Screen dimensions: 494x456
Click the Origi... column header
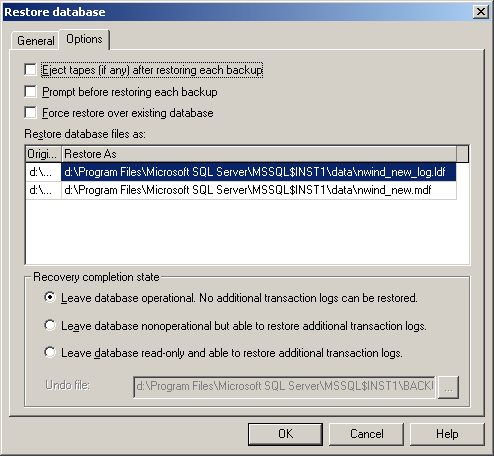click(43, 154)
